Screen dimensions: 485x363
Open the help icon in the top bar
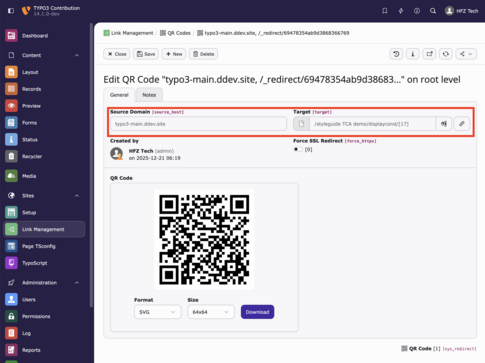[x=417, y=11]
